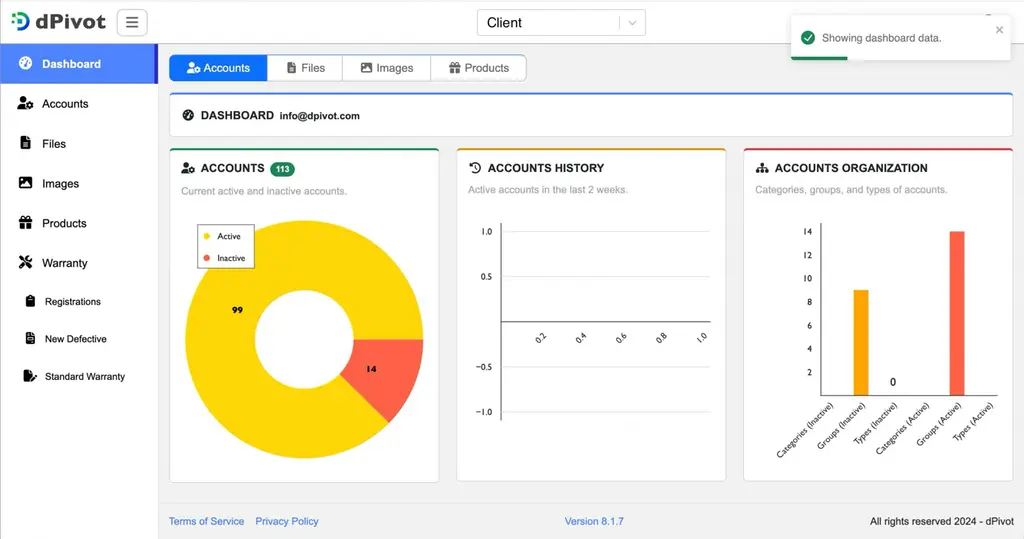Click the green 113 accounts badge

[282, 169]
